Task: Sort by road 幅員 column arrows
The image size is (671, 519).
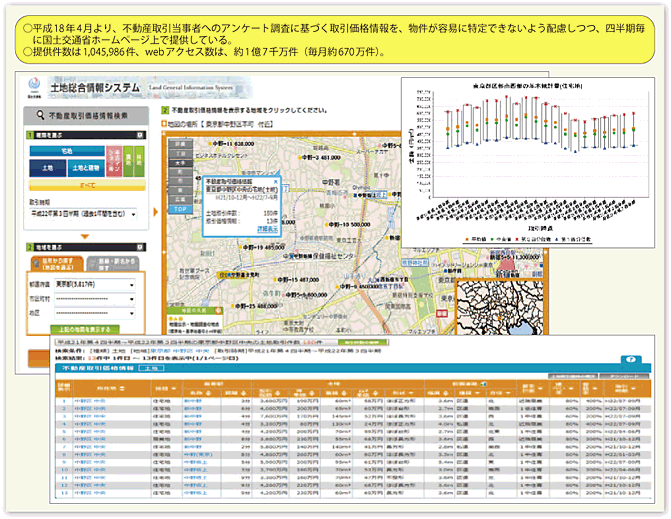Action: pyautogui.click(x=445, y=393)
